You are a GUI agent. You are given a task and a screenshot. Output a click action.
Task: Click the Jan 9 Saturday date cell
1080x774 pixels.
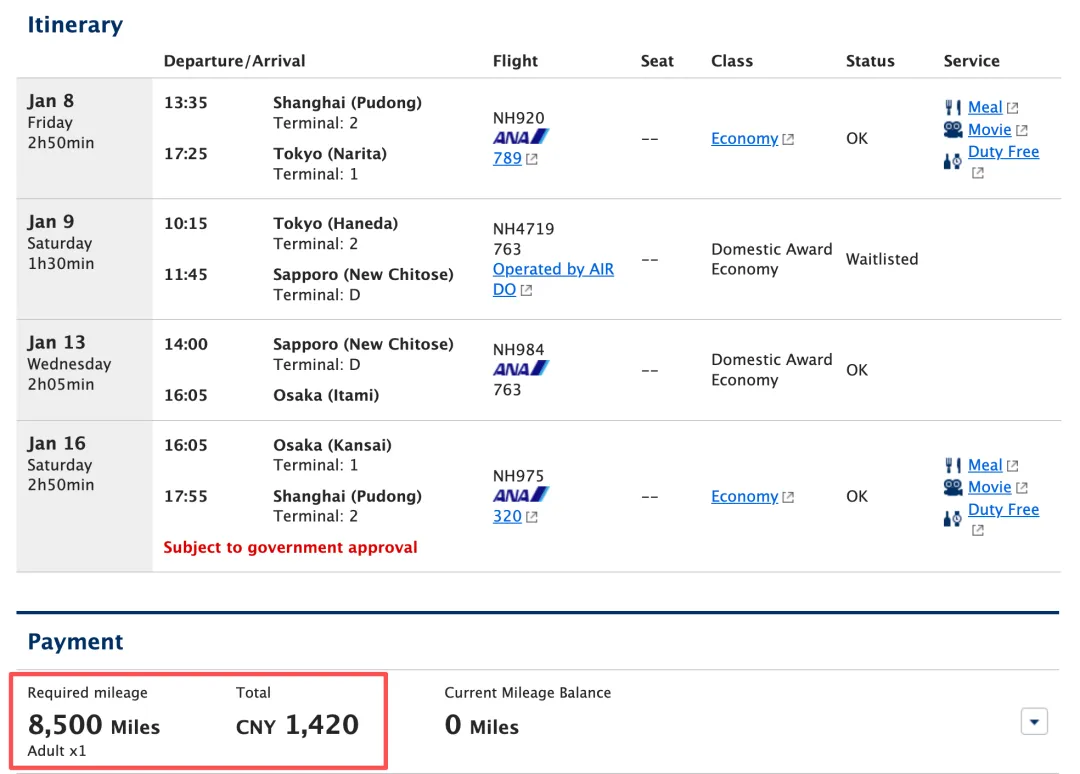(x=84, y=259)
